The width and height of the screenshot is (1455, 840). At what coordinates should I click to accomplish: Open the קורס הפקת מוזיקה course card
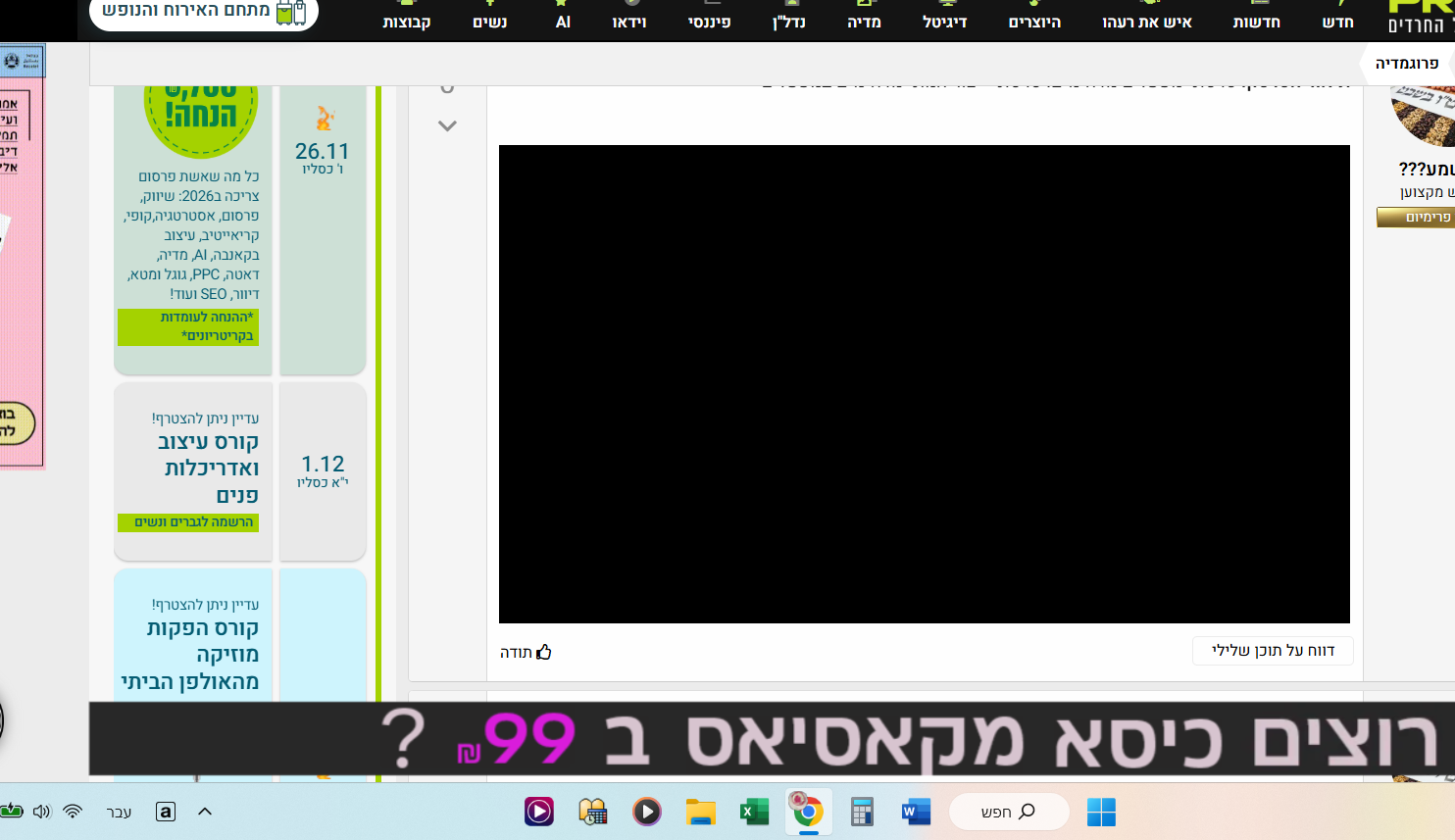coord(193,635)
